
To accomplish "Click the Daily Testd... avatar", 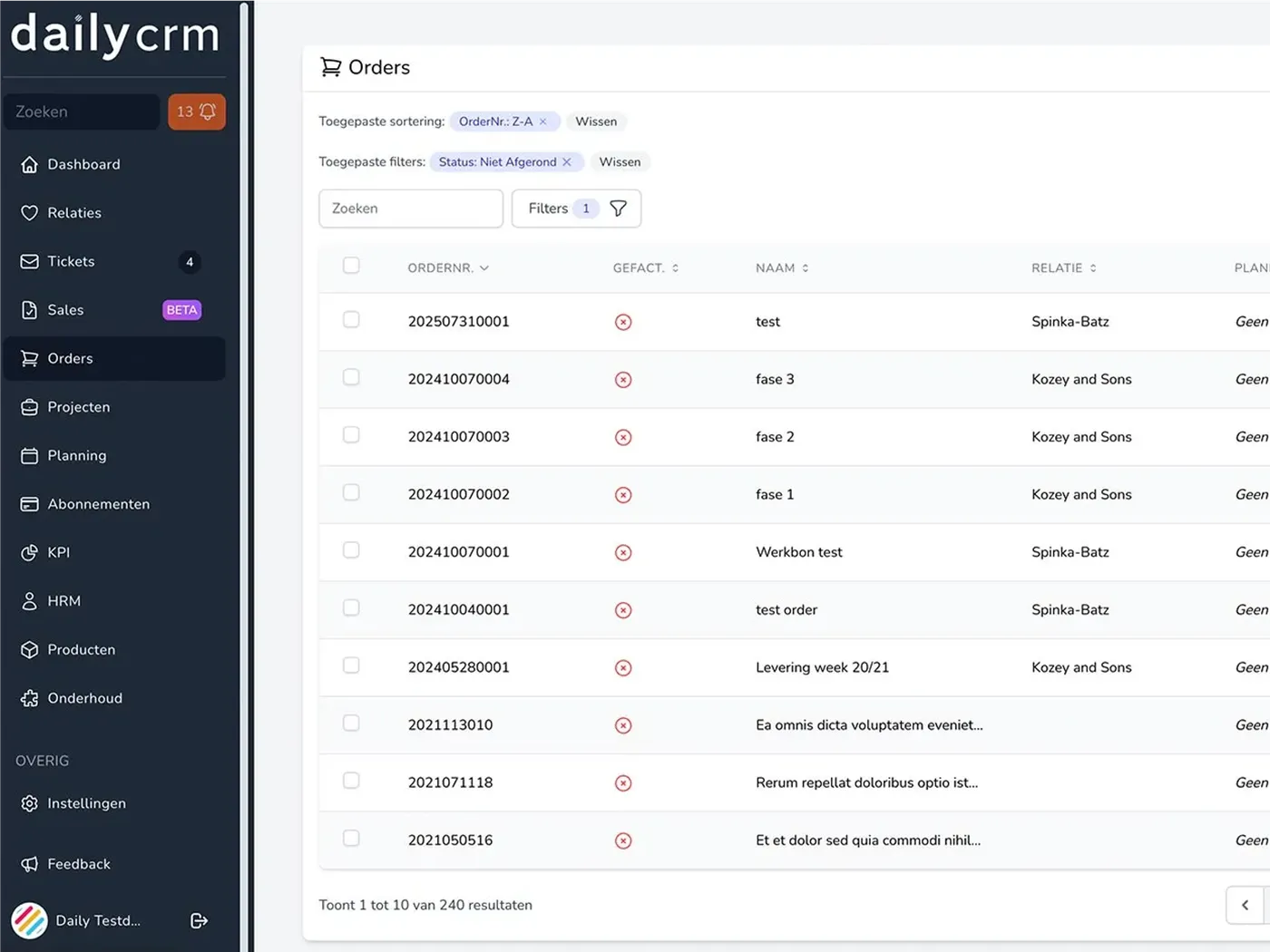I will [x=30, y=920].
